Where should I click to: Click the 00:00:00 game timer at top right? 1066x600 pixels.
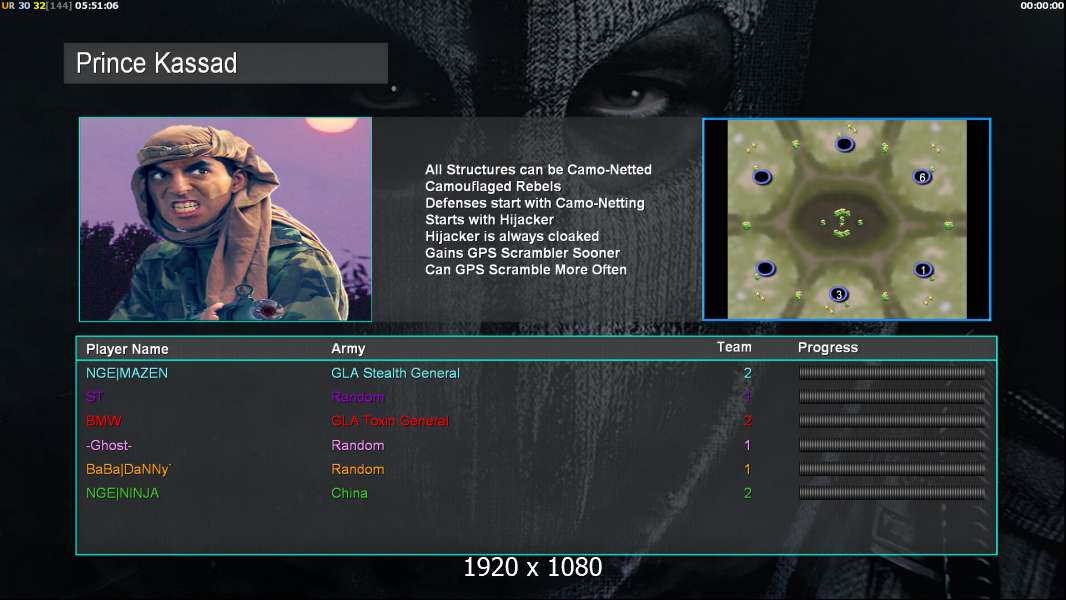(x=1042, y=5)
